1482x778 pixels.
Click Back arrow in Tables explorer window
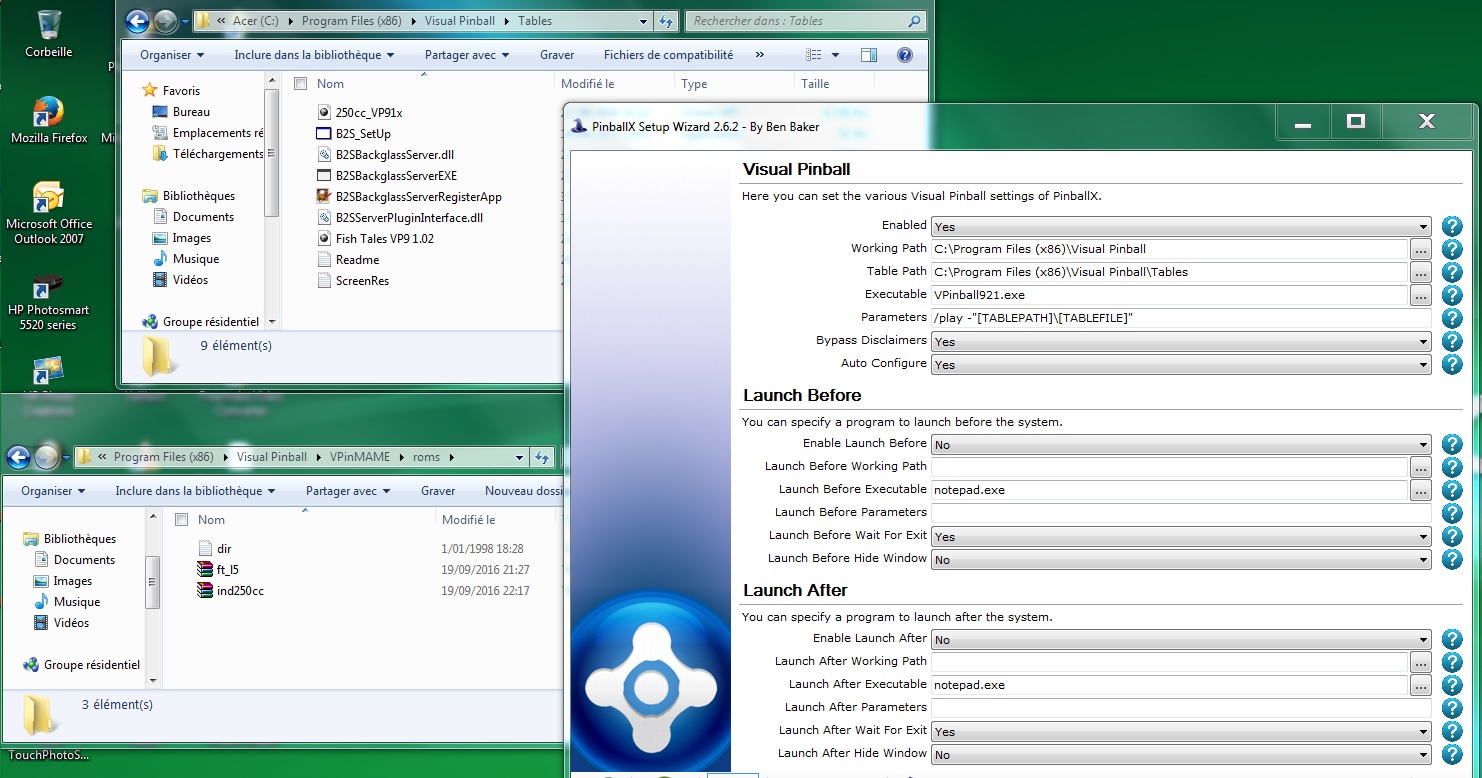[138, 20]
